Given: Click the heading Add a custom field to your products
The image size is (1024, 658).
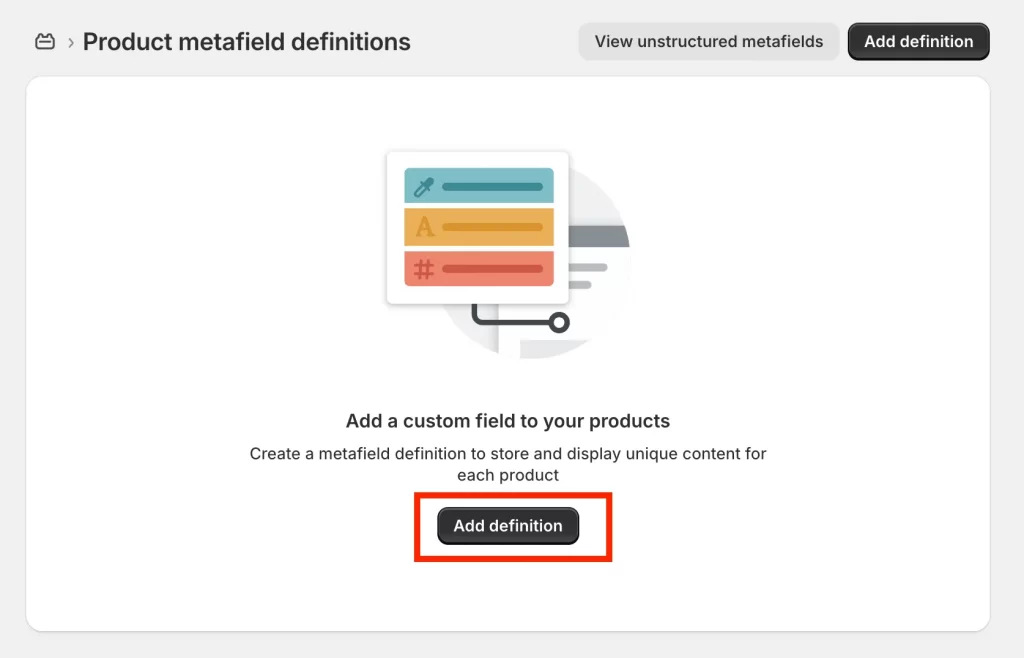Looking at the screenshot, I should coord(507,421).
